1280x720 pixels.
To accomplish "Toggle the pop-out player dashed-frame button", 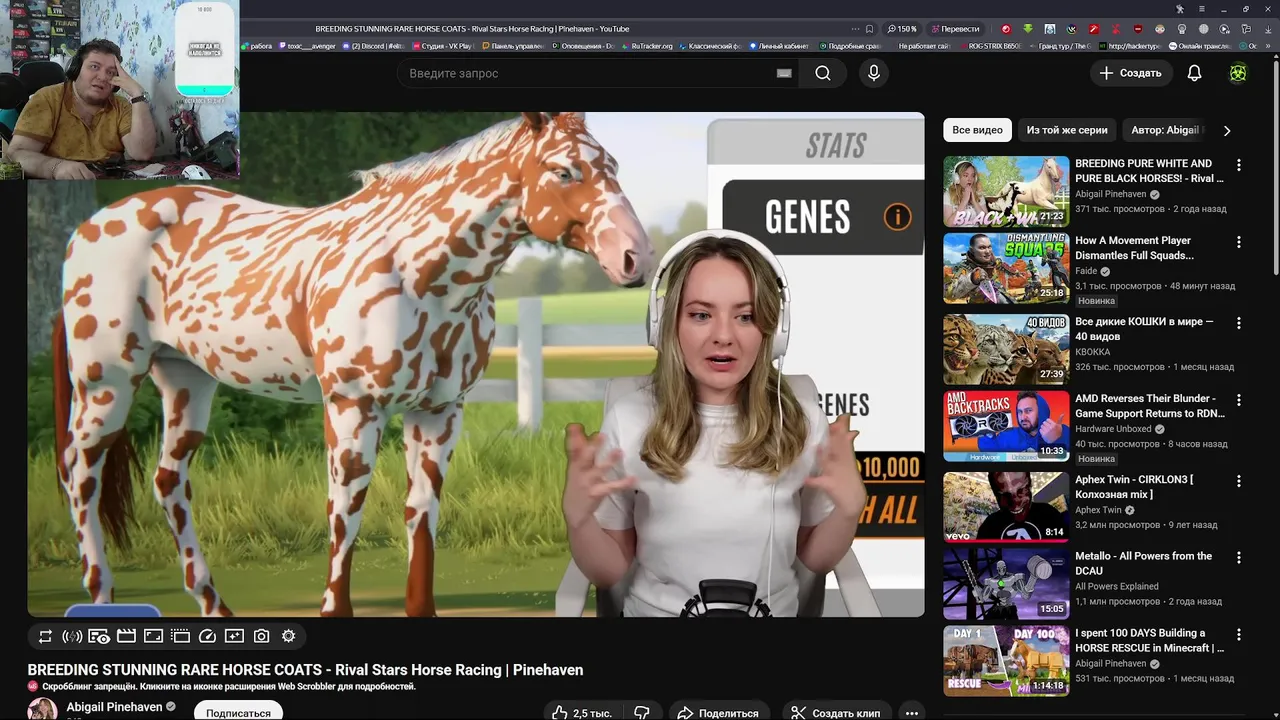I will 180,636.
